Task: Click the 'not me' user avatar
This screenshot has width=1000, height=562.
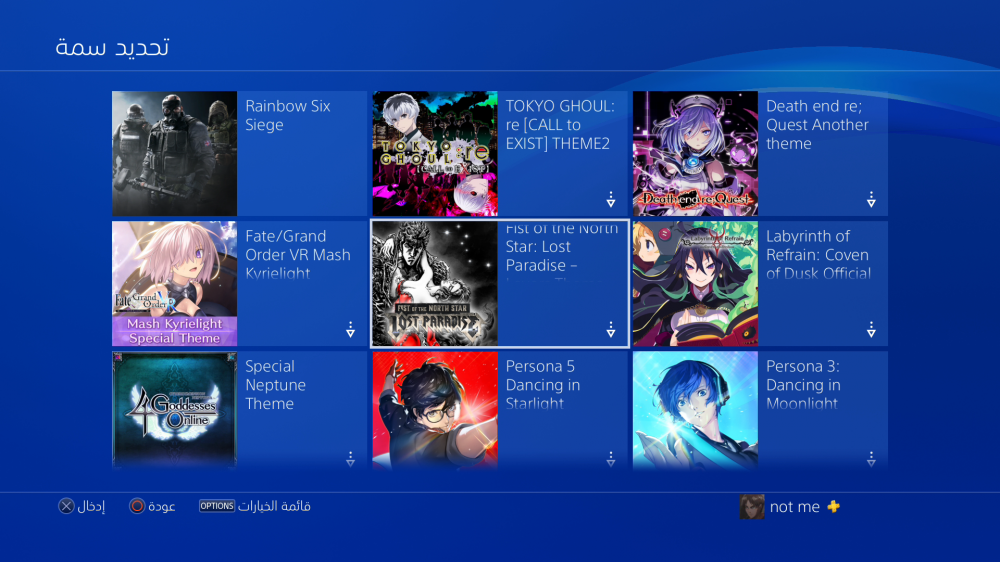Action: coord(752,507)
